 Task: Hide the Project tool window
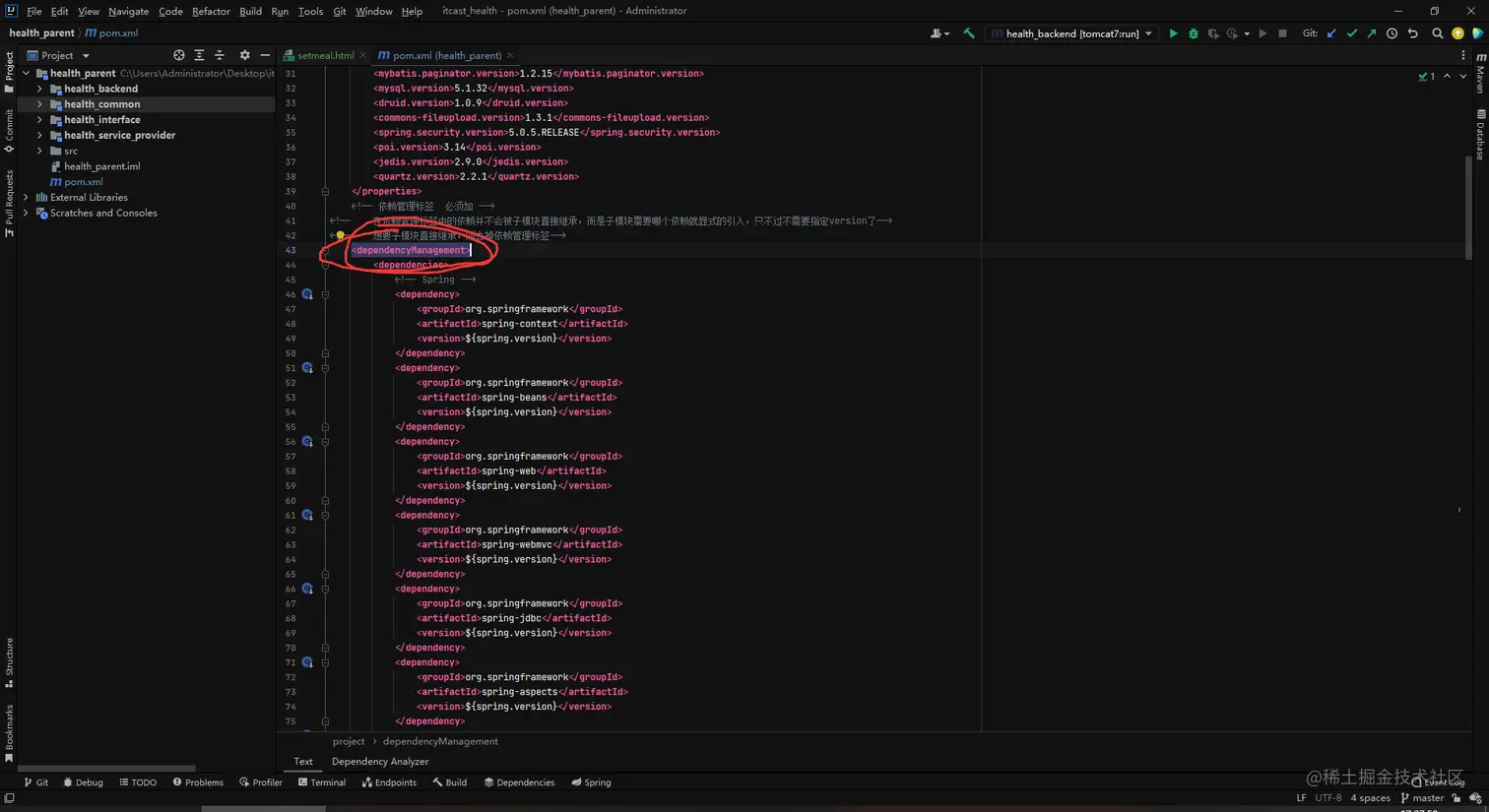[x=265, y=55]
